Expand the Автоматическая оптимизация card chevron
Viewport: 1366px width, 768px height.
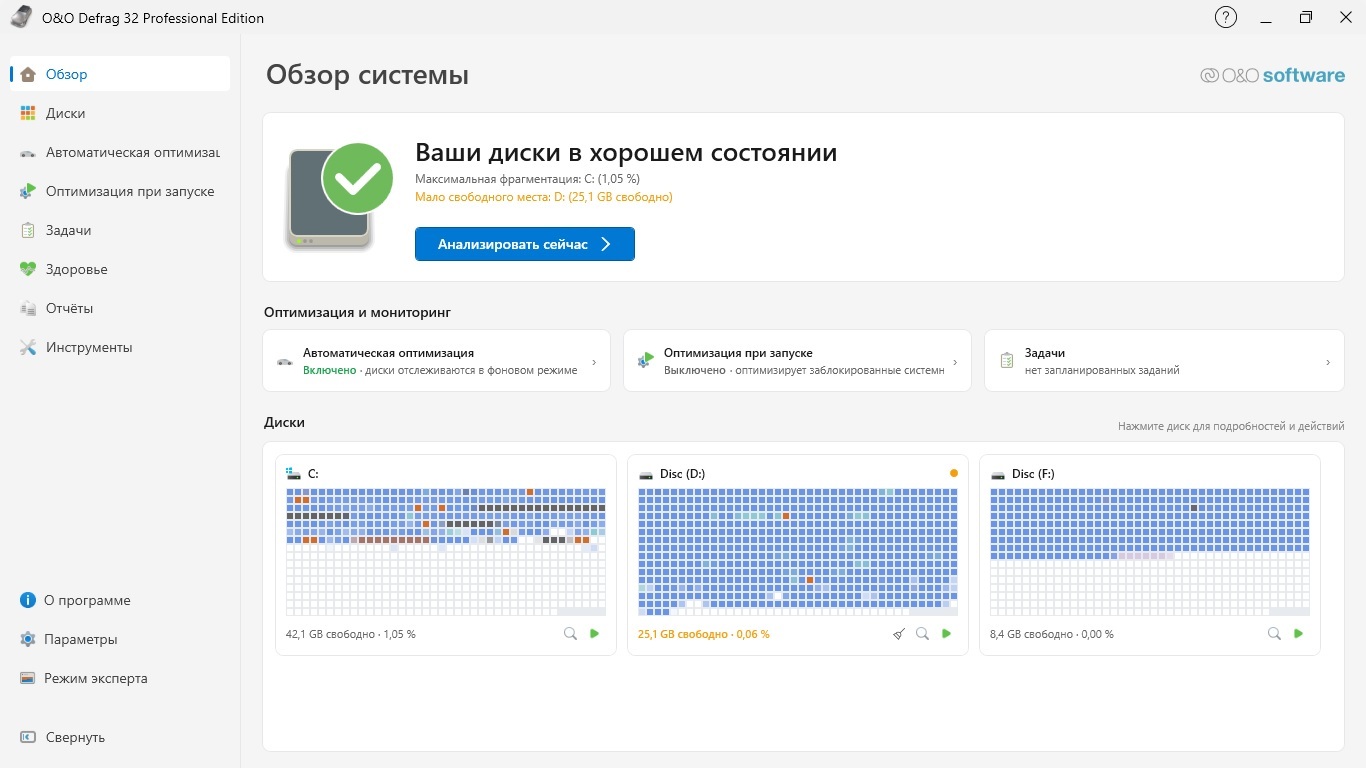click(x=594, y=362)
